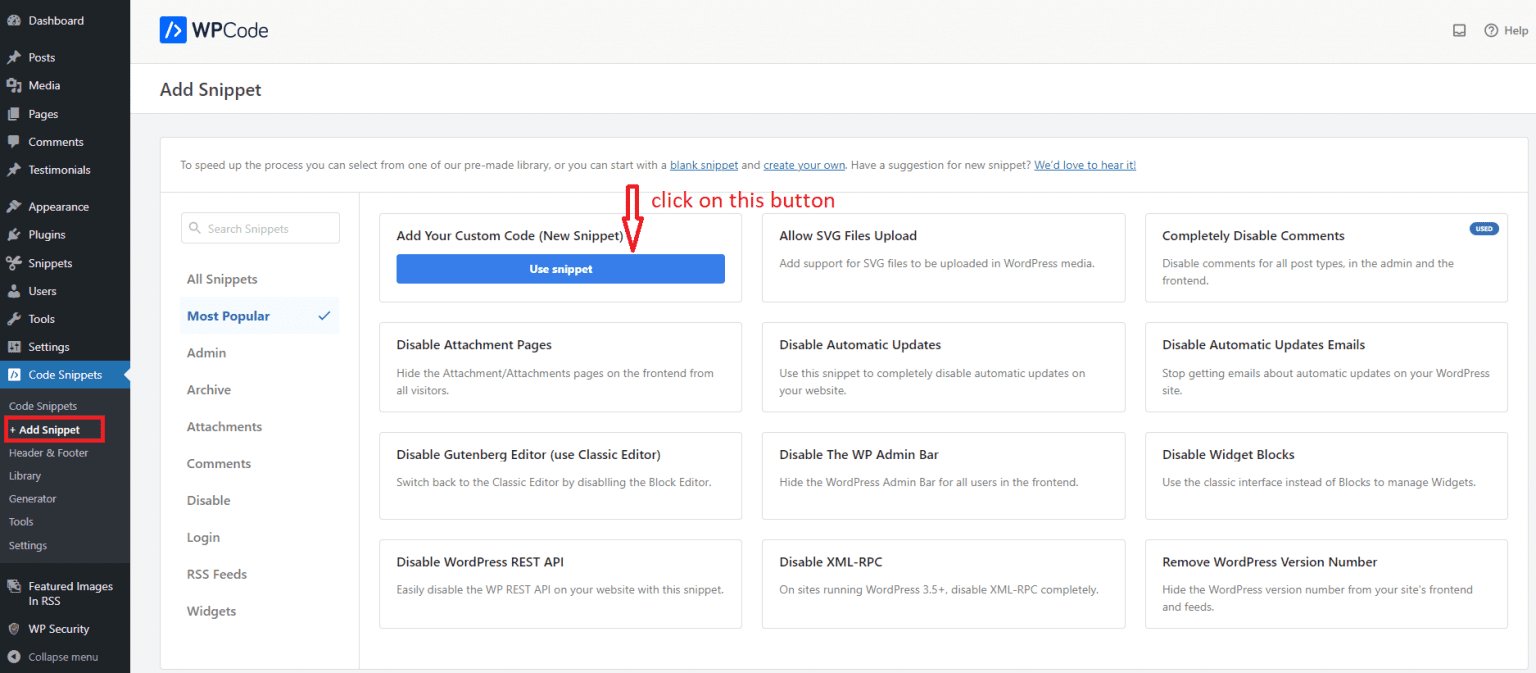
Task: Switch to the All Snippets tab
Action: pos(222,278)
